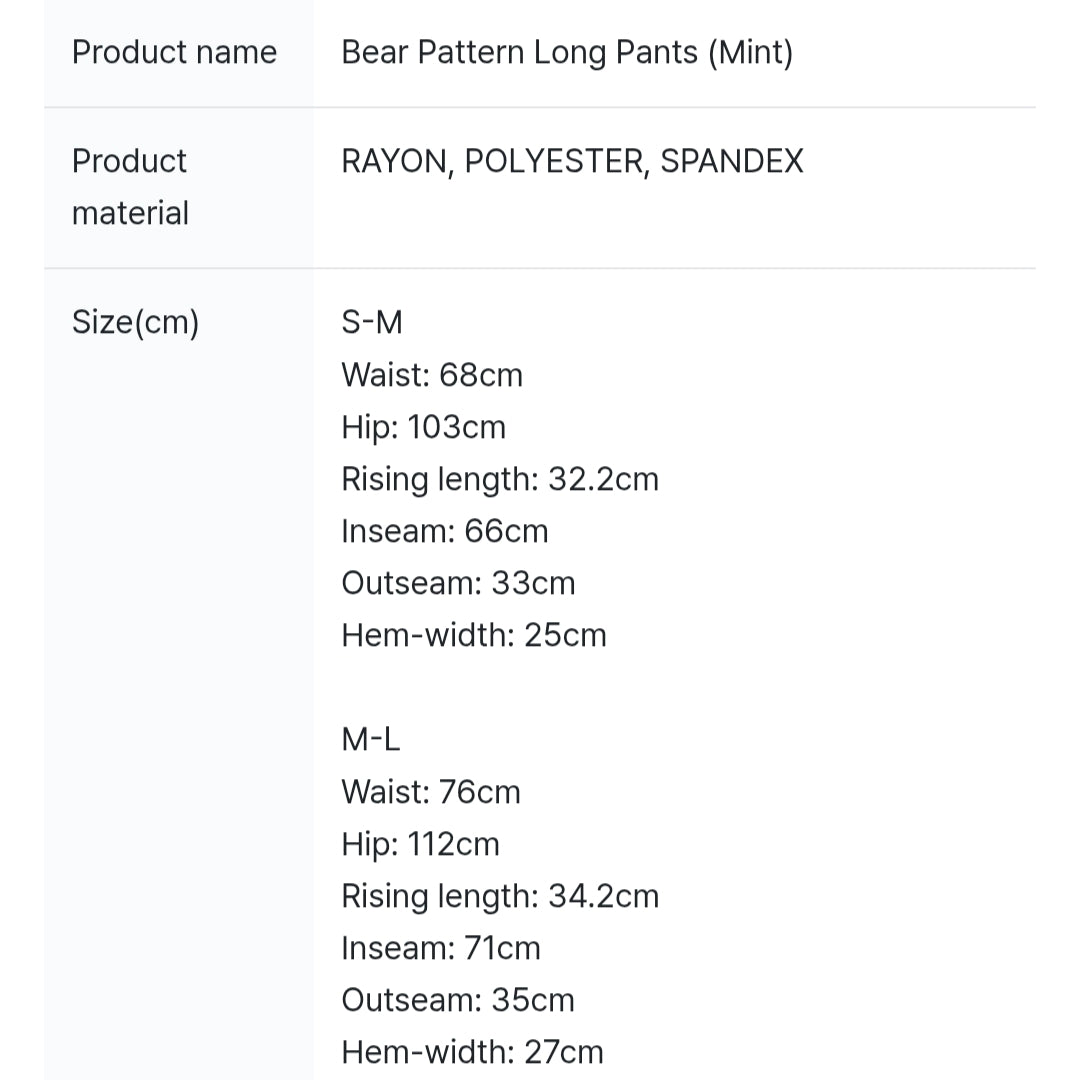
Task: Click the "Rising length: 34.2cm" line
Action: pos(500,896)
